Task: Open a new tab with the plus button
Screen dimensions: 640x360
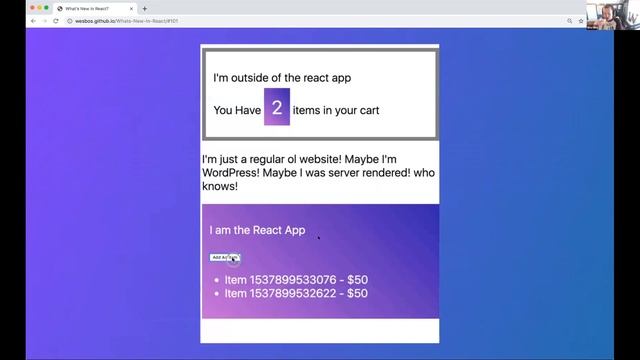Action: click(144, 9)
